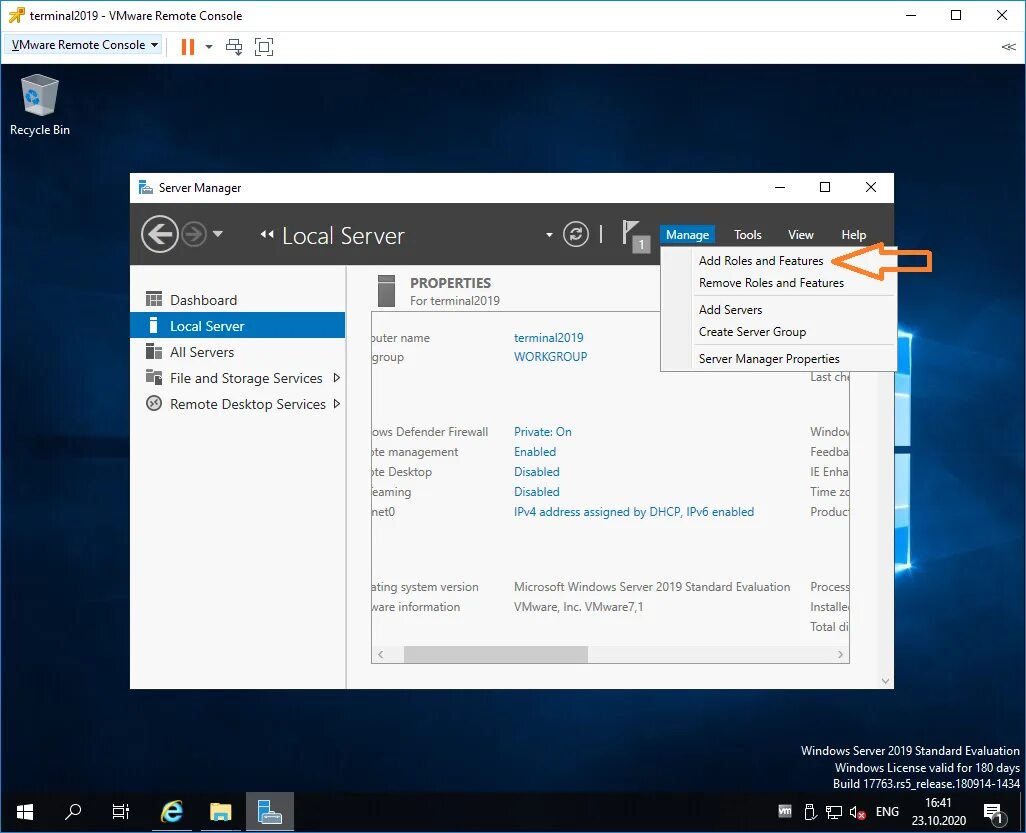Viewport: 1026px width, 833px height.
Task: Open navigation history dropdown arrow
Action: pyautogui.click(x=218, y=234)
